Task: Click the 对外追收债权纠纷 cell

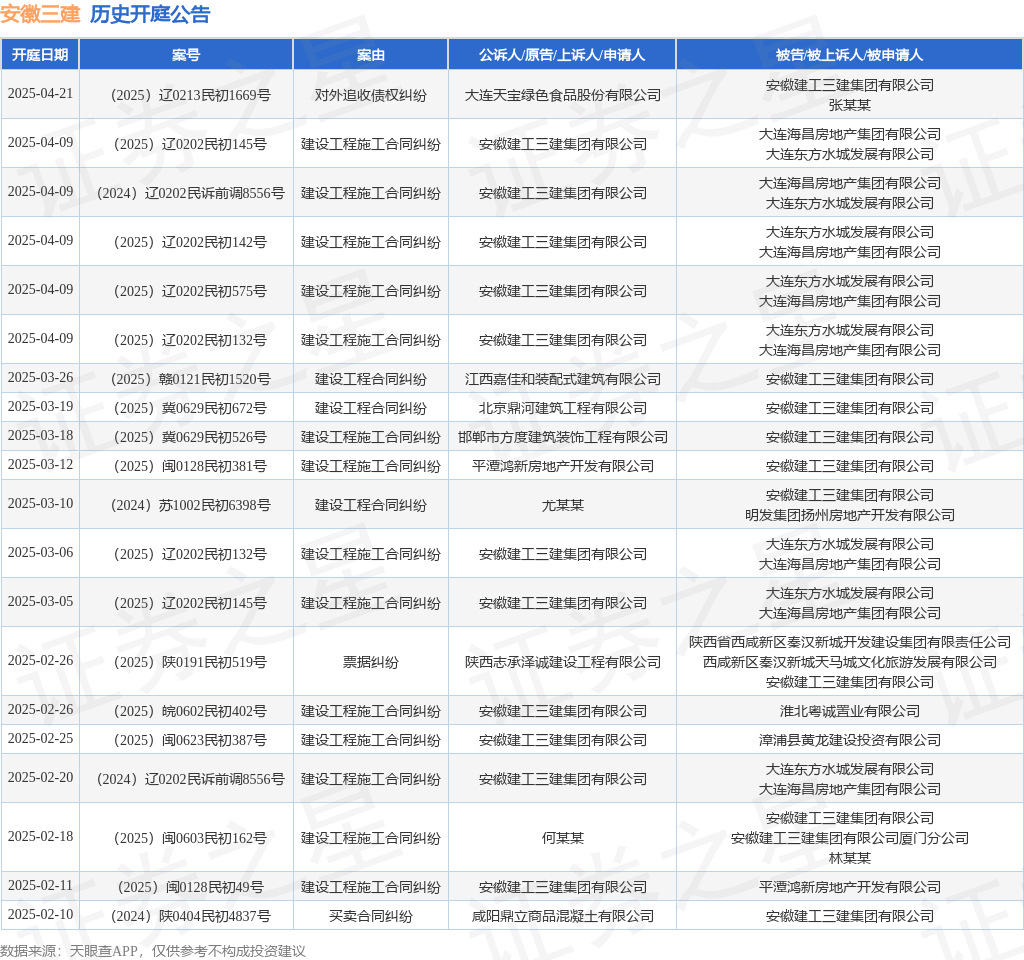Action: [x=370, y=95]
